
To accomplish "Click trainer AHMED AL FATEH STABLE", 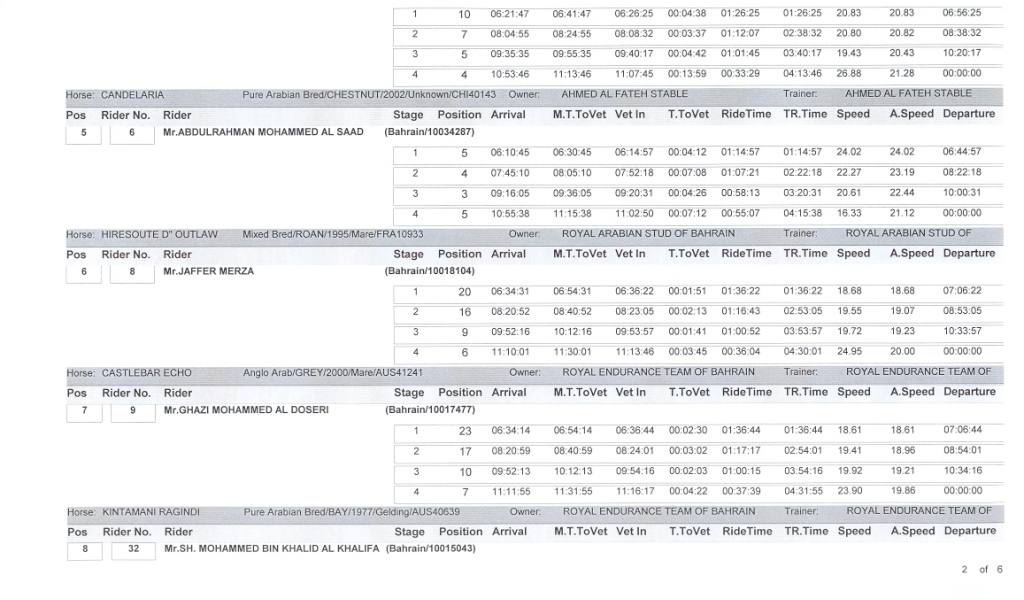I will coord(908,93).
